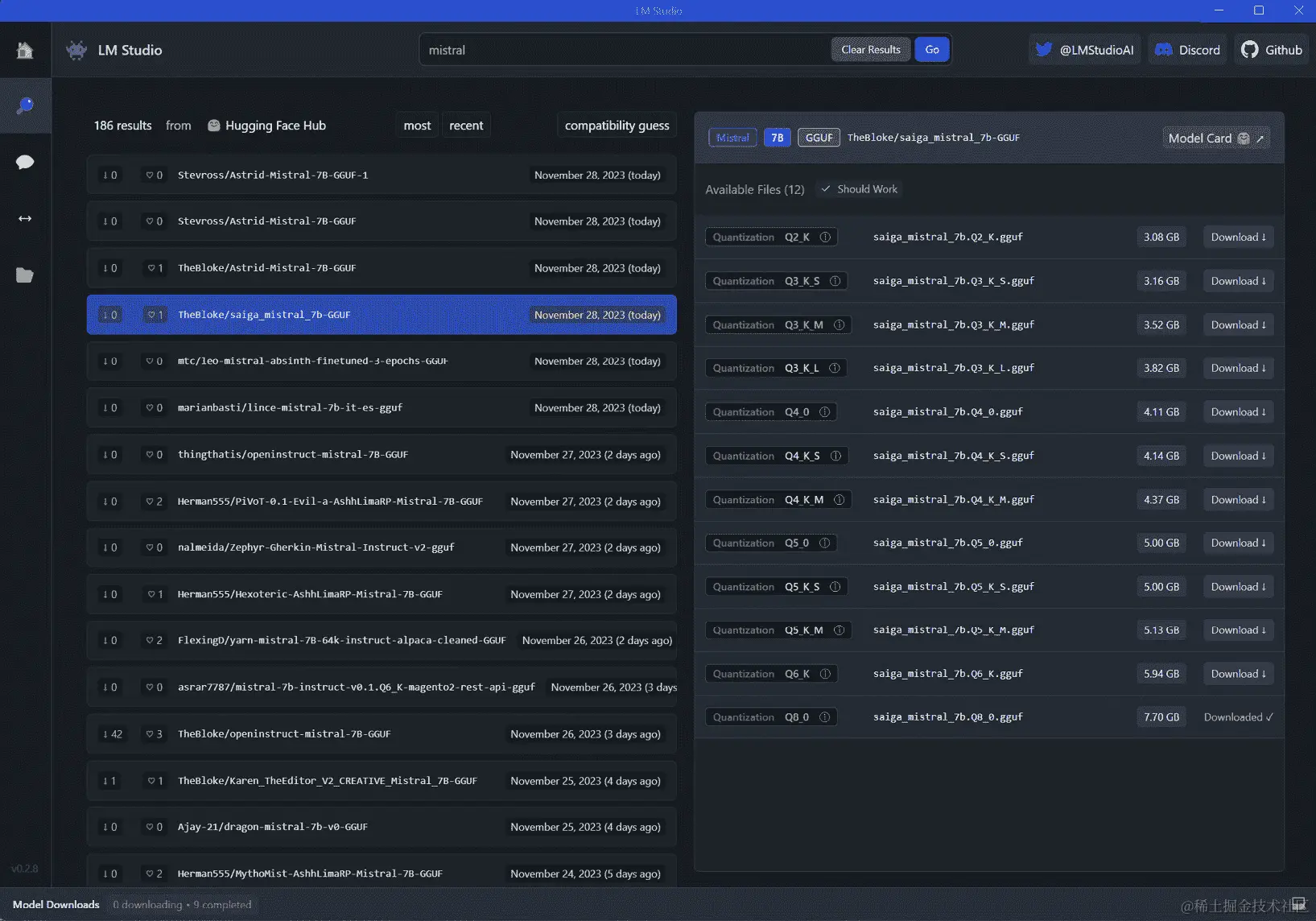This screenshot has height=921, width=1316.
Task: Click the Downloaded status for Q8_0 file
Action: click(x=1239, y=717)
